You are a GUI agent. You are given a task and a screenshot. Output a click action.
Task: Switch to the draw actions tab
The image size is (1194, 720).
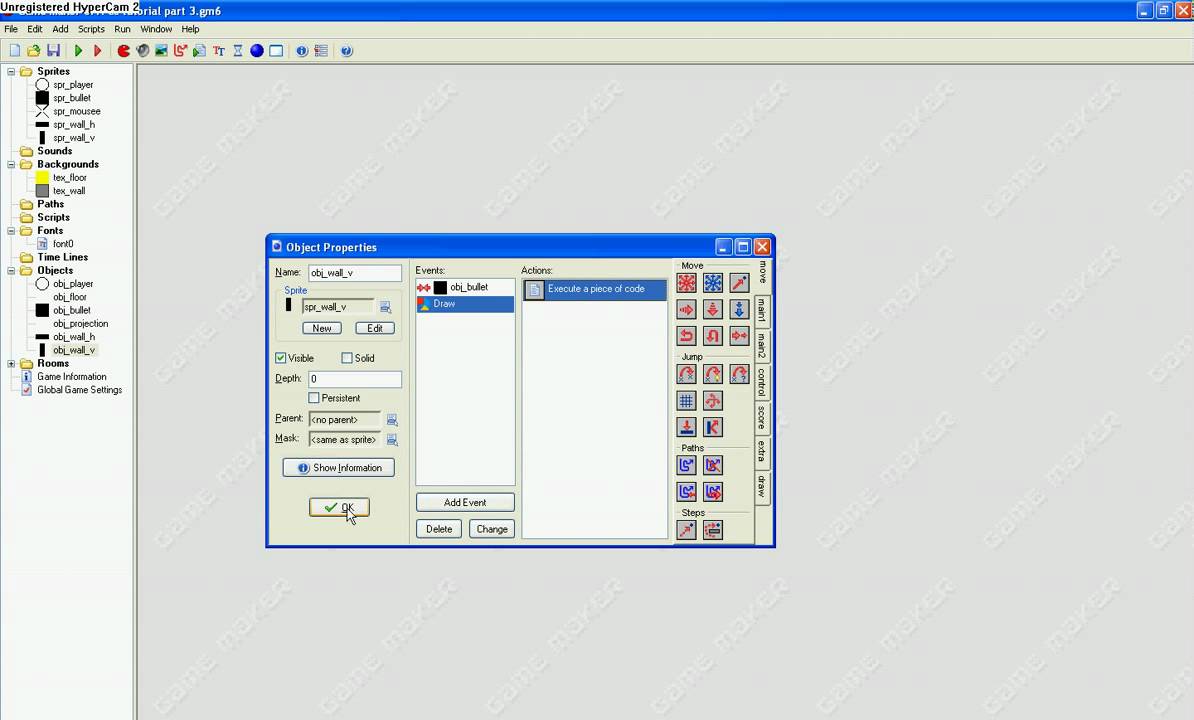(762, 486)
